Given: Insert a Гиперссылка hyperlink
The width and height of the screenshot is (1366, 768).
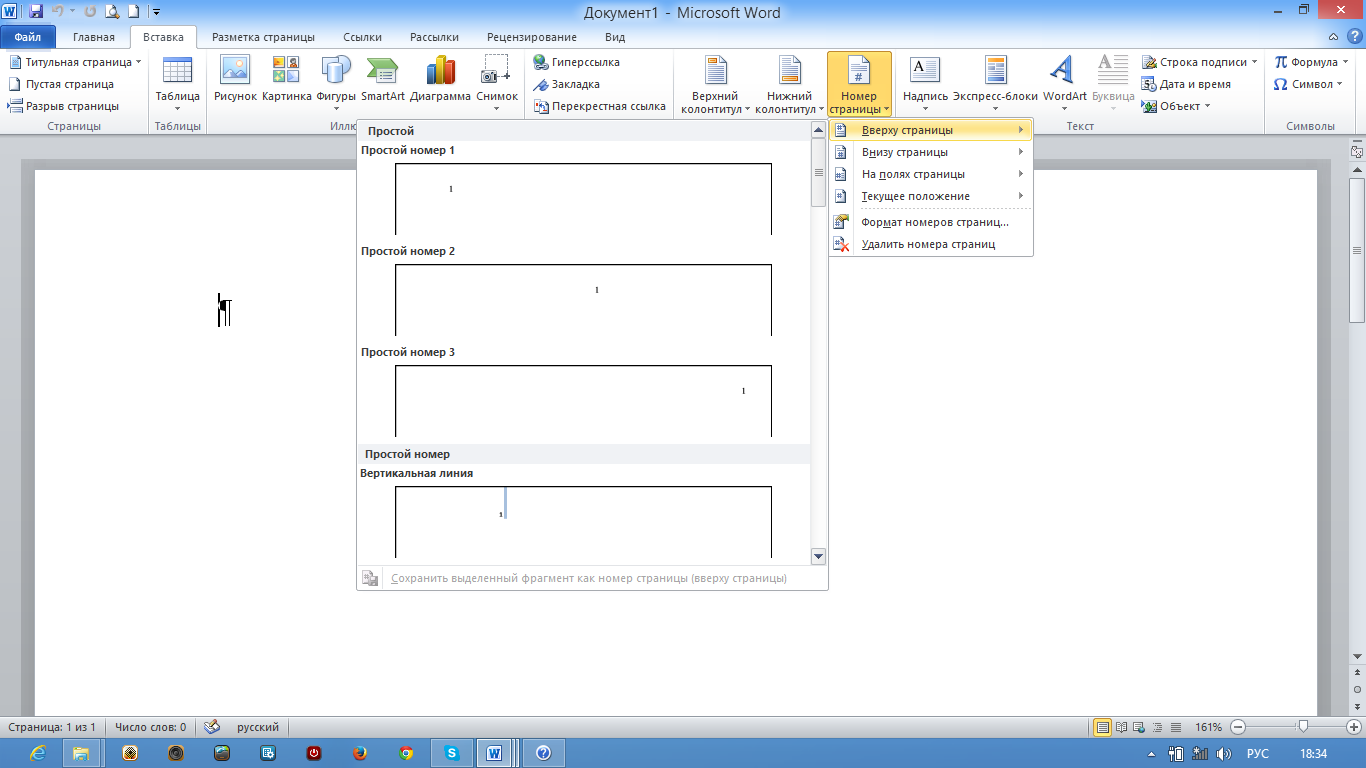Looking at the screenshot, I should tap(577, 62).
